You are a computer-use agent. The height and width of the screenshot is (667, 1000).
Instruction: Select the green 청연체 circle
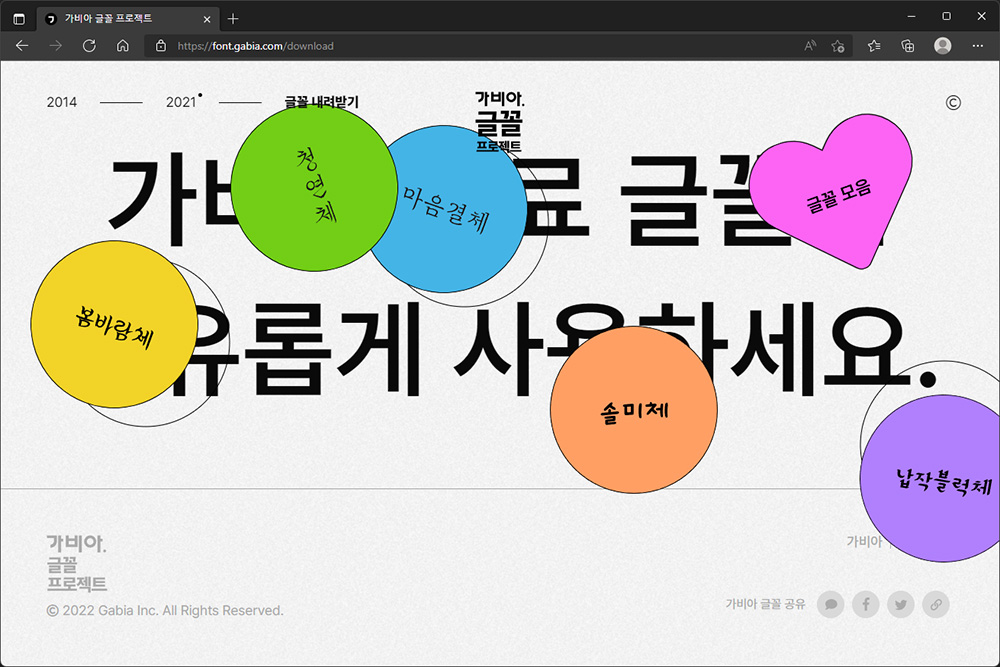(x=314, y=188)
